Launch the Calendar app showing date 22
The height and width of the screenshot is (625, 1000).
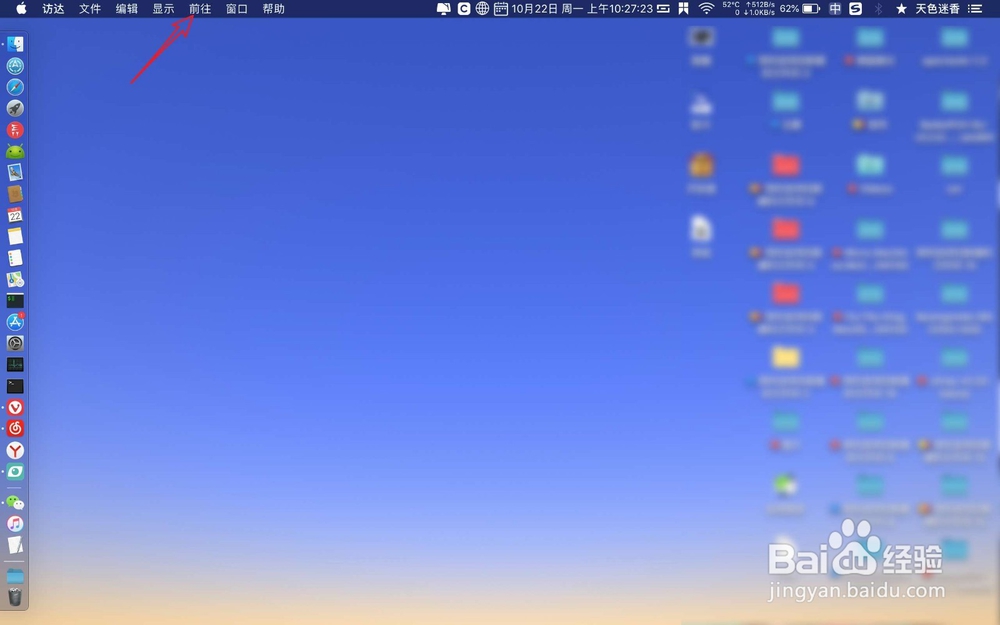(x=15, y=216)
